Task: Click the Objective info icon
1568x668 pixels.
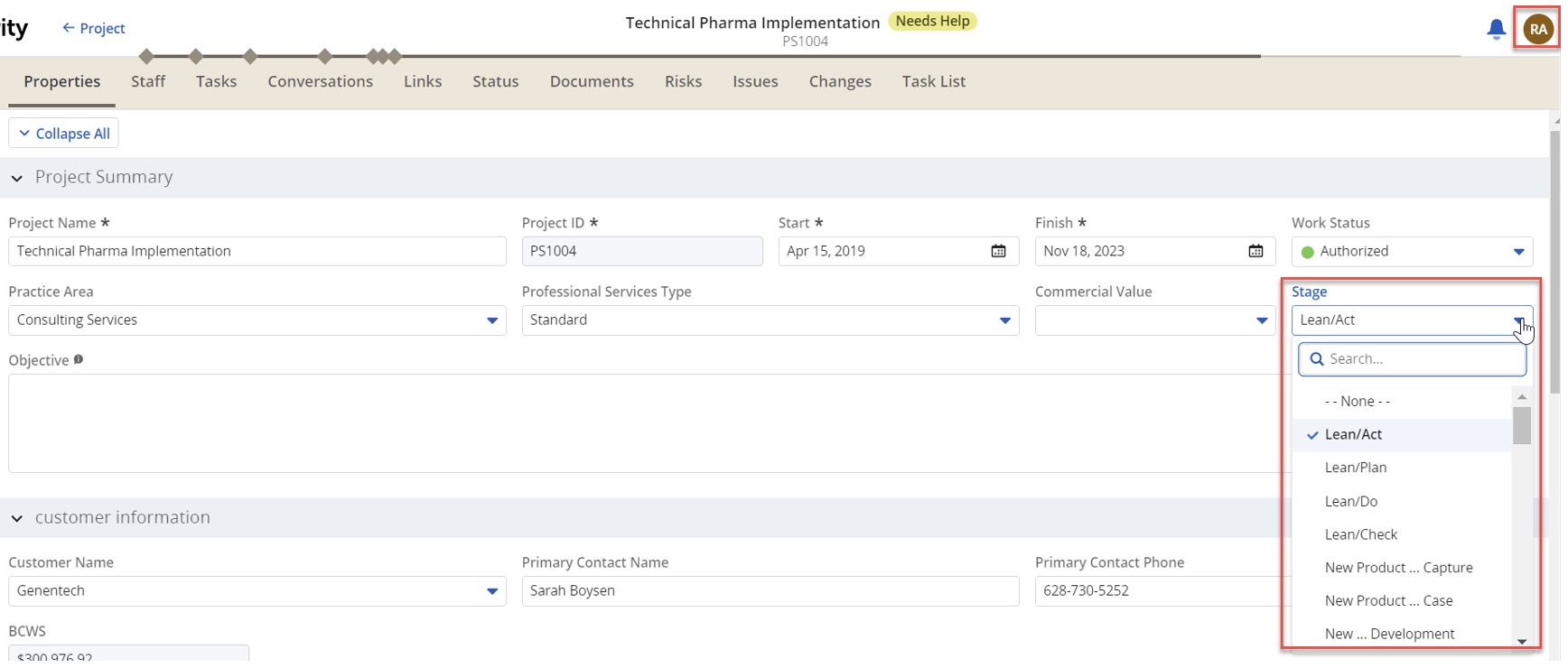Action: tap(79, 359)
